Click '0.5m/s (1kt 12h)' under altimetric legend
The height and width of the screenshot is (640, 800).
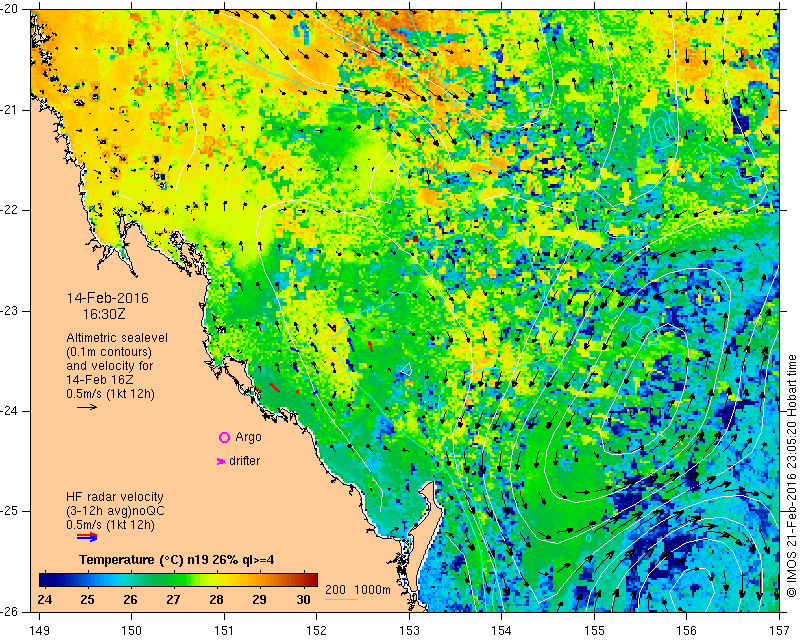(110, 394)
